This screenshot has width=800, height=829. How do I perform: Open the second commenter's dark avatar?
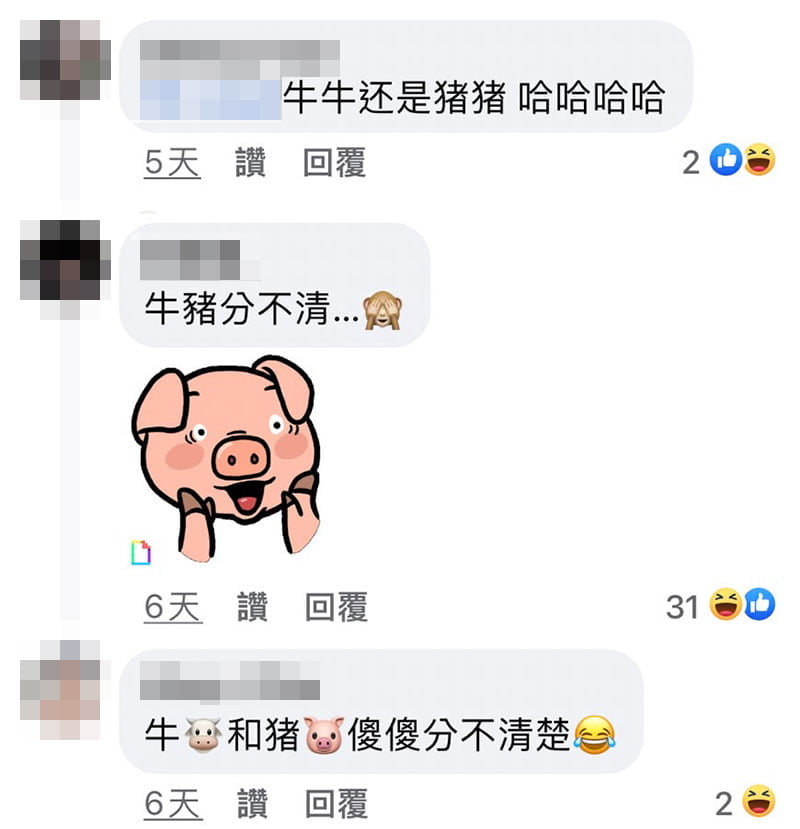pos(65,260)
